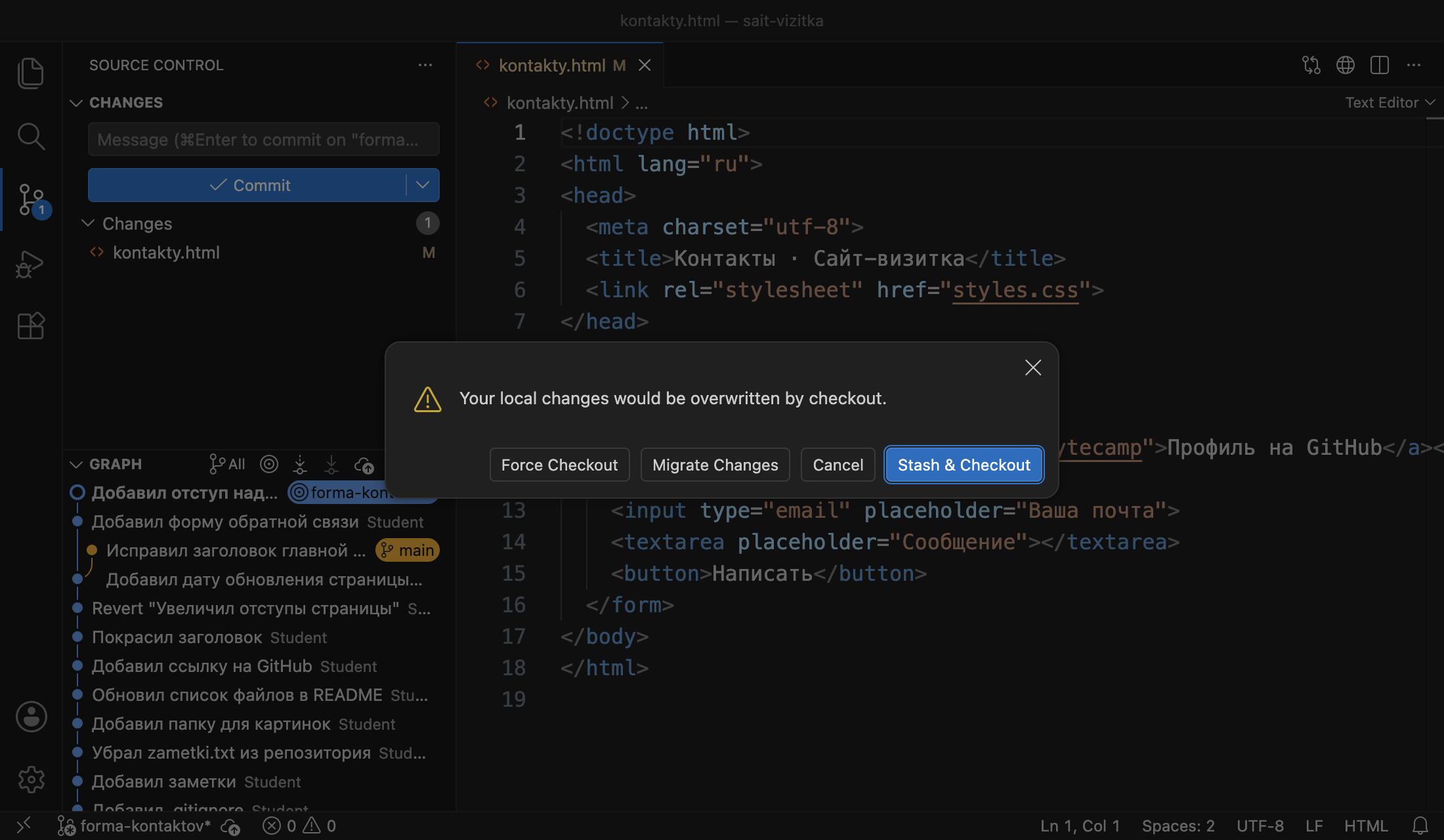Click Spaces: 2 indentation in status bar
The height and width of the screenshot is (840, 1444).
click(1178, 826)
